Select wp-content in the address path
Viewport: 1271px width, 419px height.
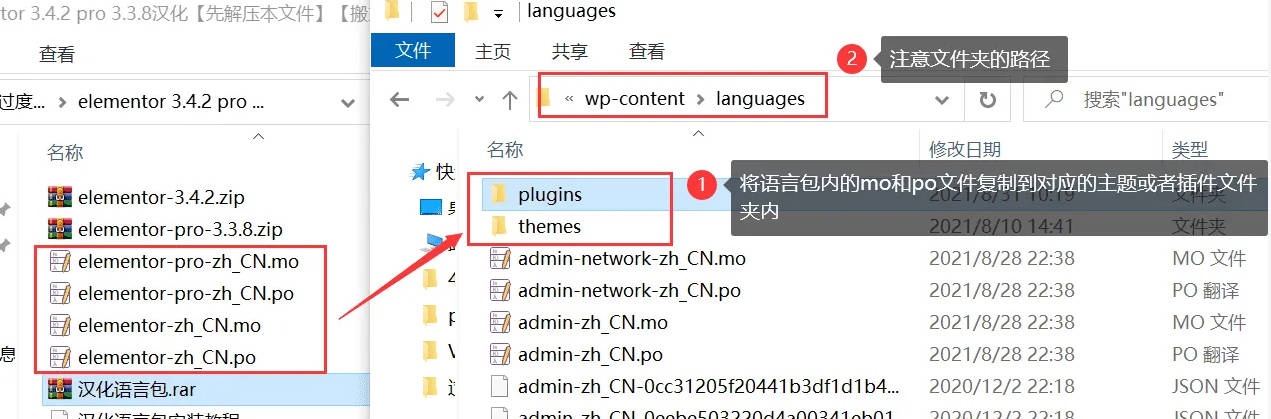pyautogui.click(x=635, y=98)
